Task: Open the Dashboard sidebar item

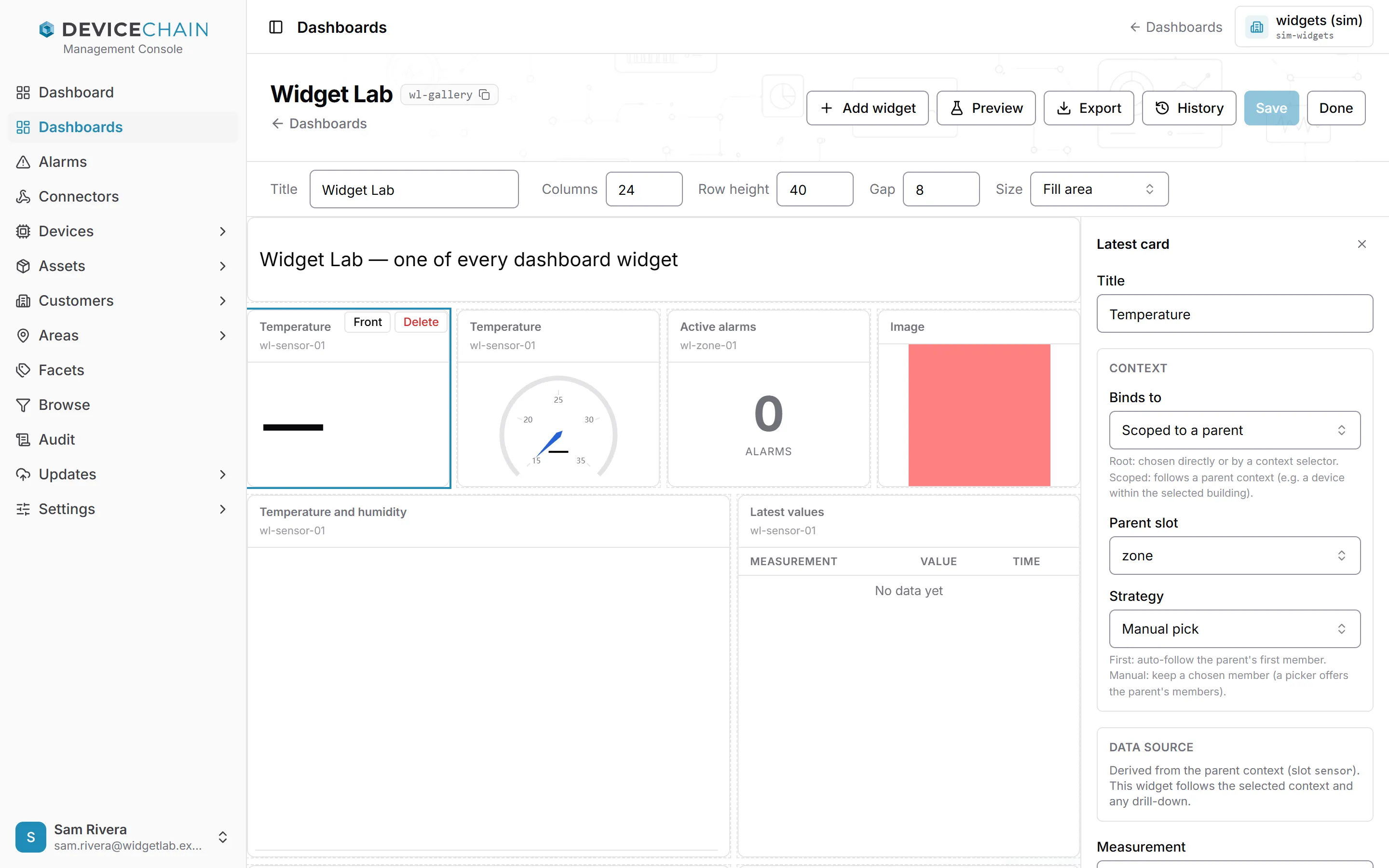Action: [122, 92]
